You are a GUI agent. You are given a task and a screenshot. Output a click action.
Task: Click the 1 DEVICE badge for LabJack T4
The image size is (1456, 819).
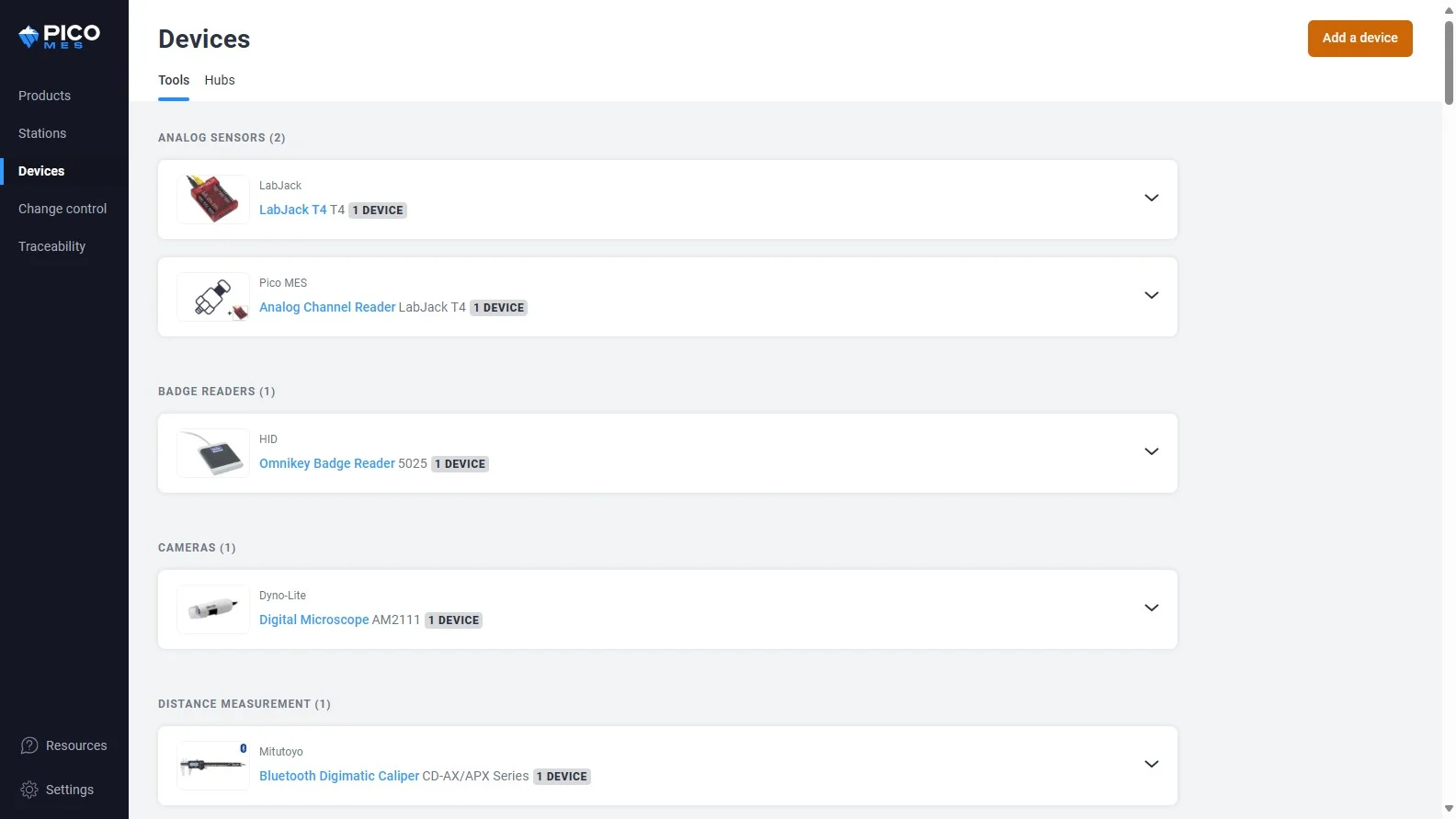[x=378, y=210]
